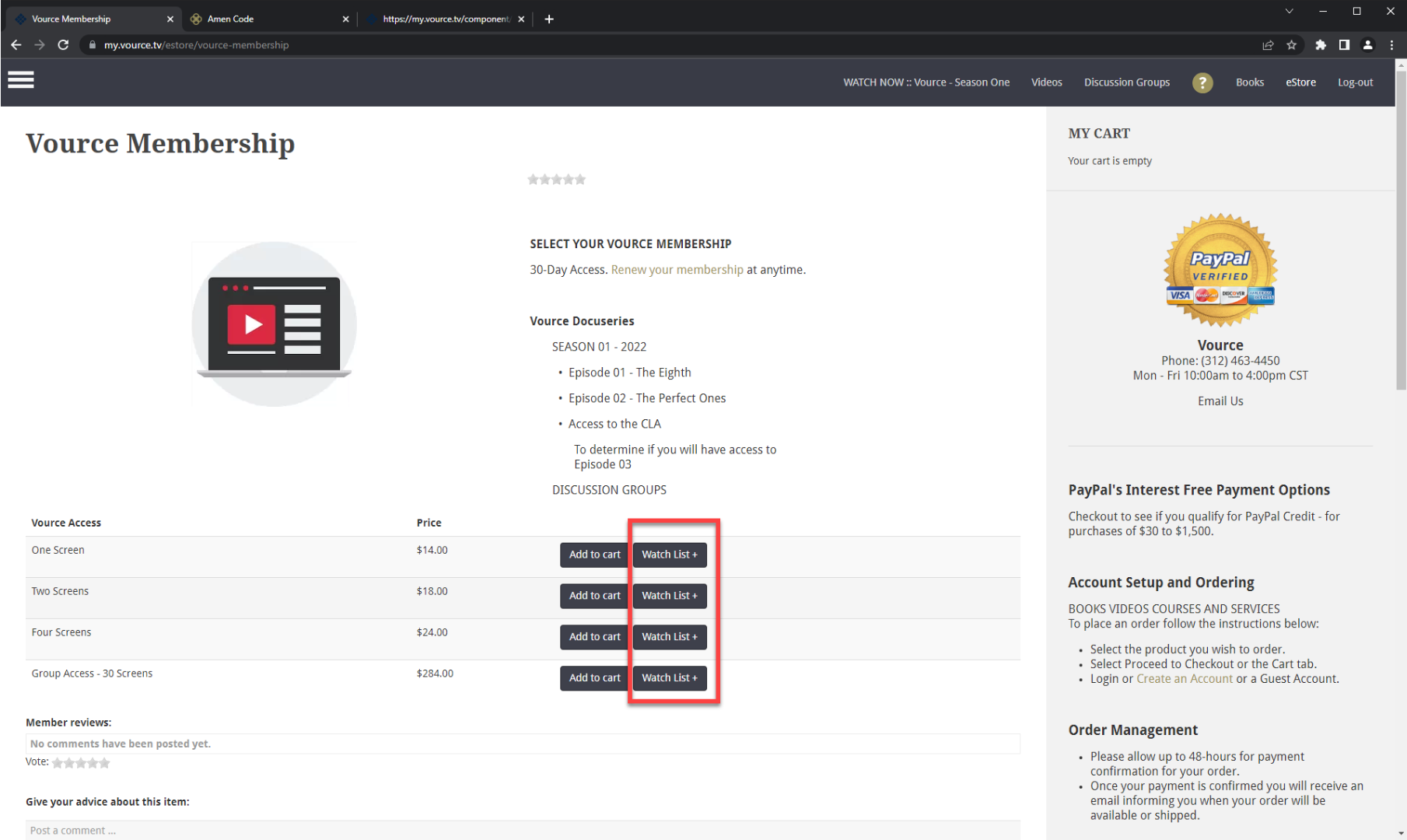The image size is (1407, 840).
Task: Reload the page with browser refresh icon
Action: [x=63, y=45]
